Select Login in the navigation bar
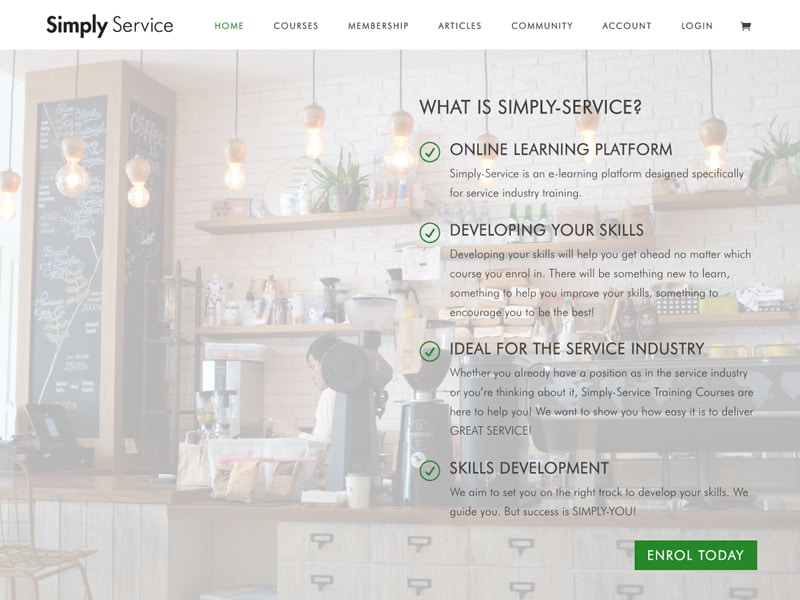 coord(697,26)
